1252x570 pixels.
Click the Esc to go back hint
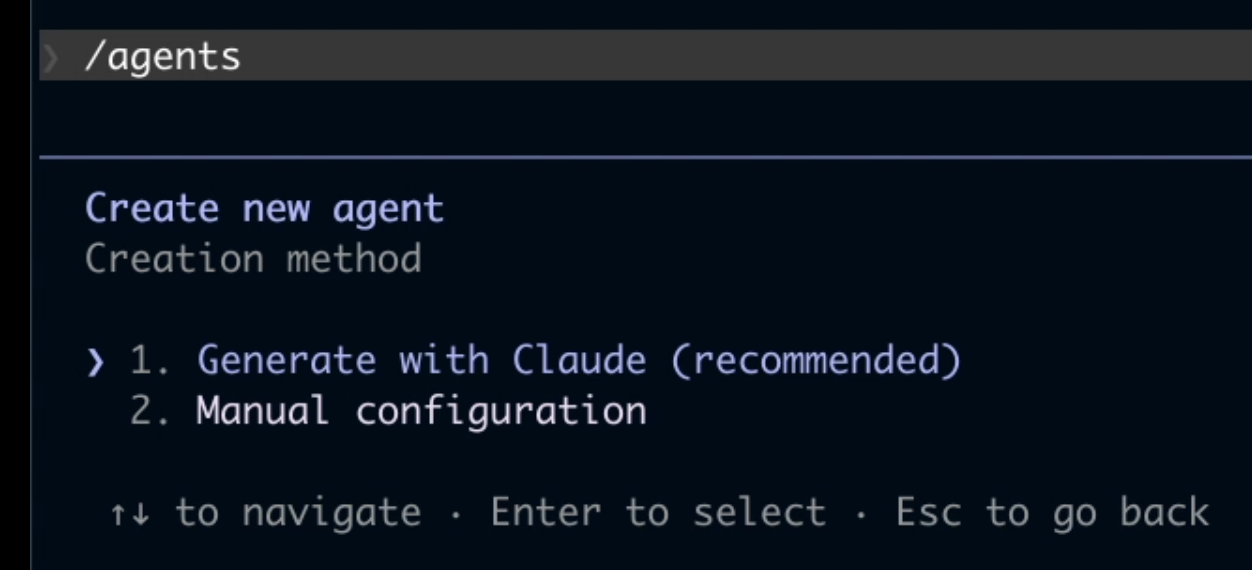(1052, 513)
